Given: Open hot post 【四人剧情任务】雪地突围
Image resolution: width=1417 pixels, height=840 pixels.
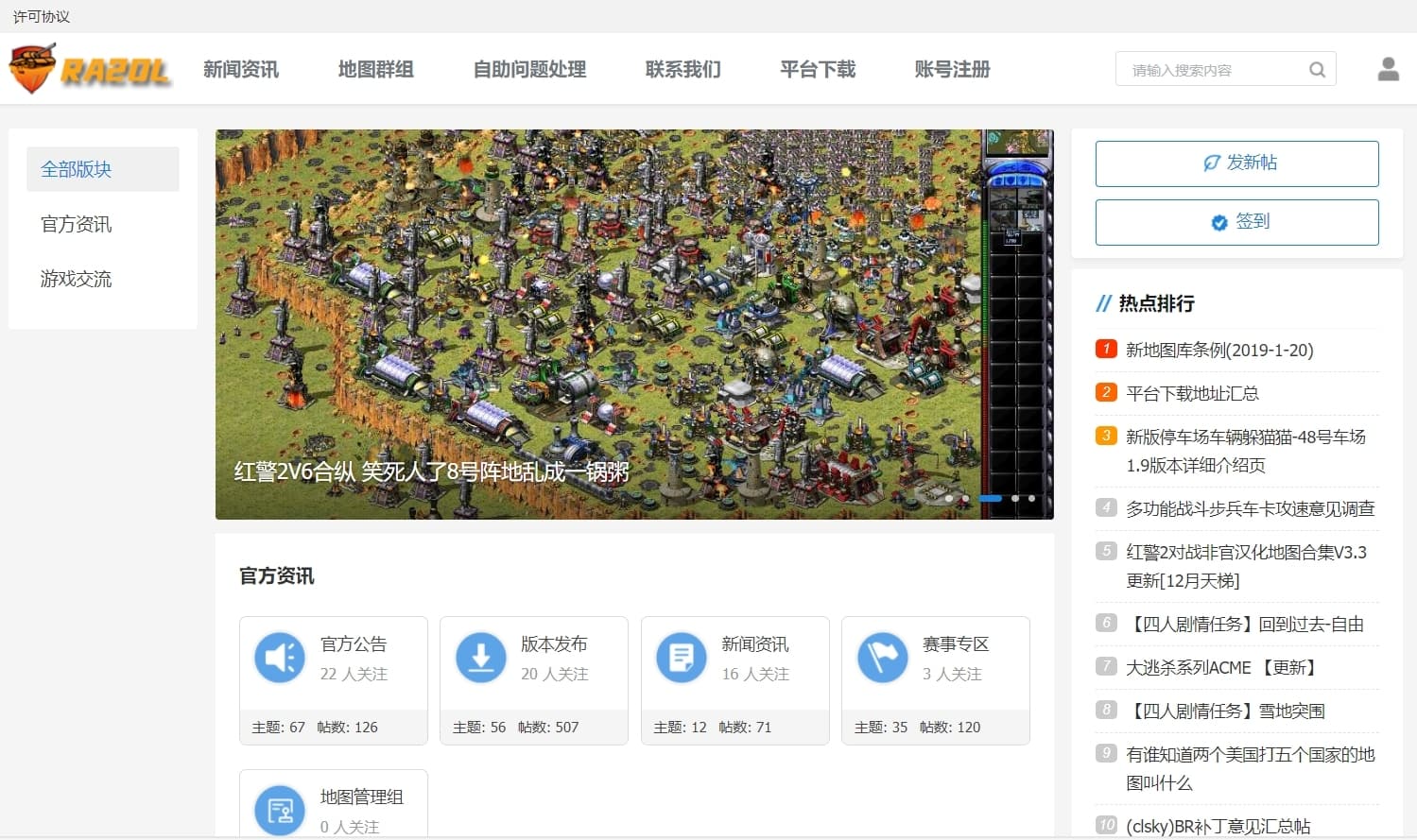Looking at the screenshot, I should [1226, 711].
